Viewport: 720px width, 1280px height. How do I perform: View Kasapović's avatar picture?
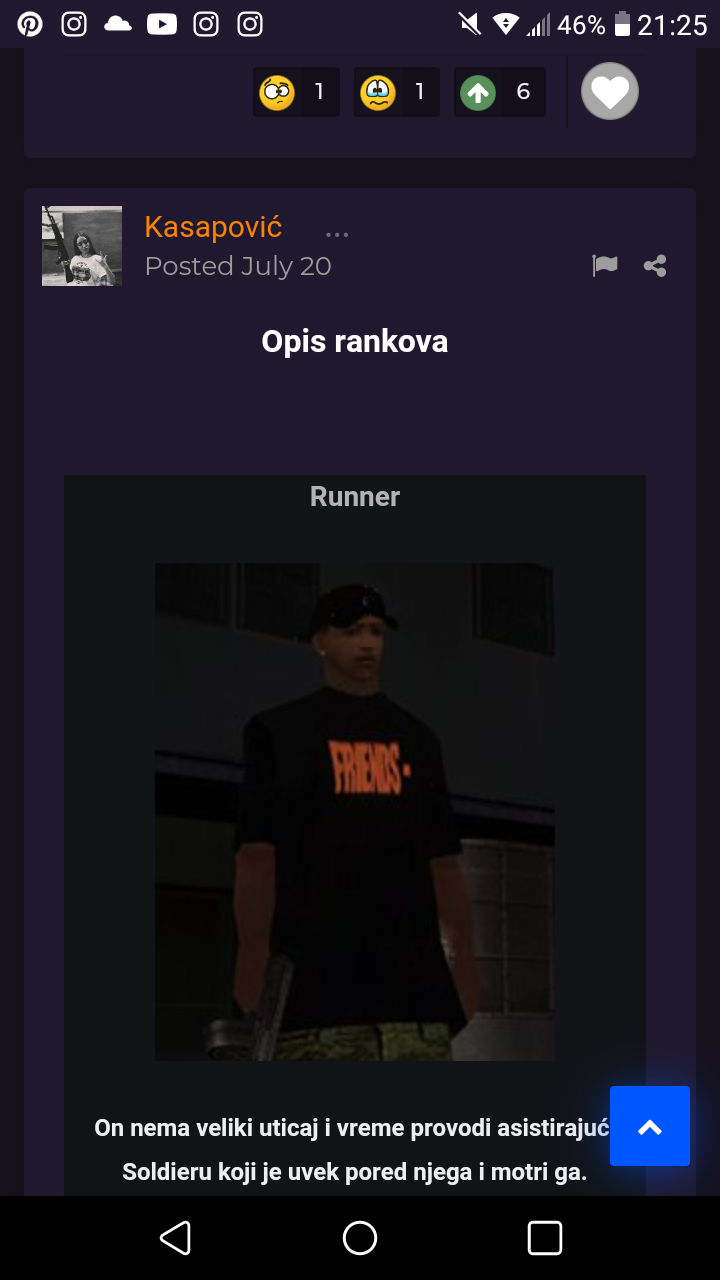pos(82,246)
